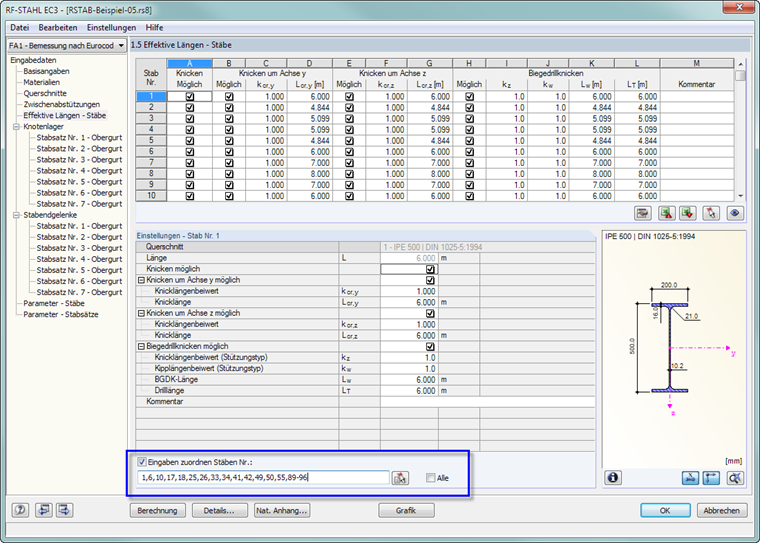Select Eingabedaten root in navigation tree
760x543 pixels.
[33, 60]
